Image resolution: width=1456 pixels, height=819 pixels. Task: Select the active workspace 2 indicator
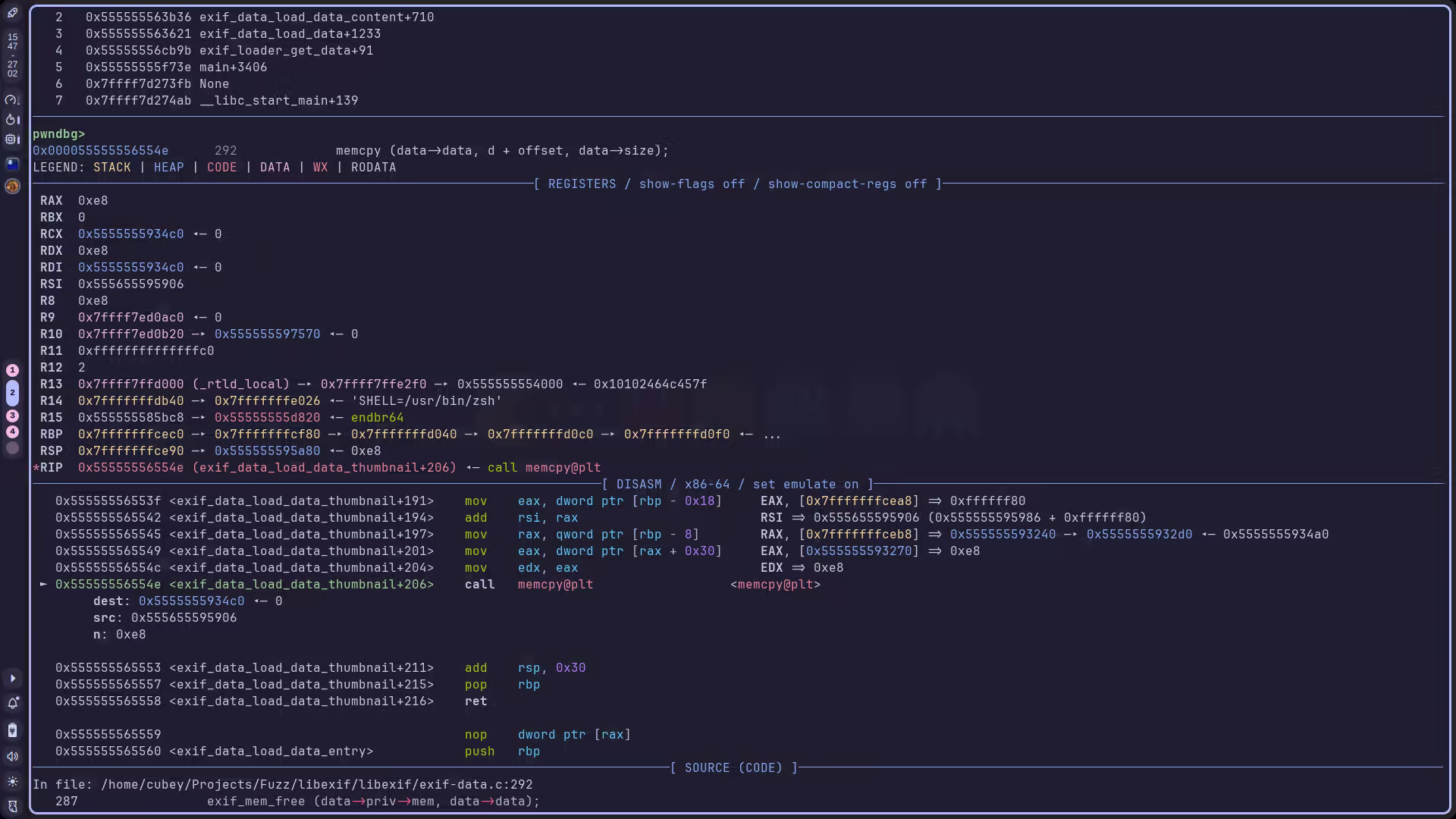(x=12, y=393)
